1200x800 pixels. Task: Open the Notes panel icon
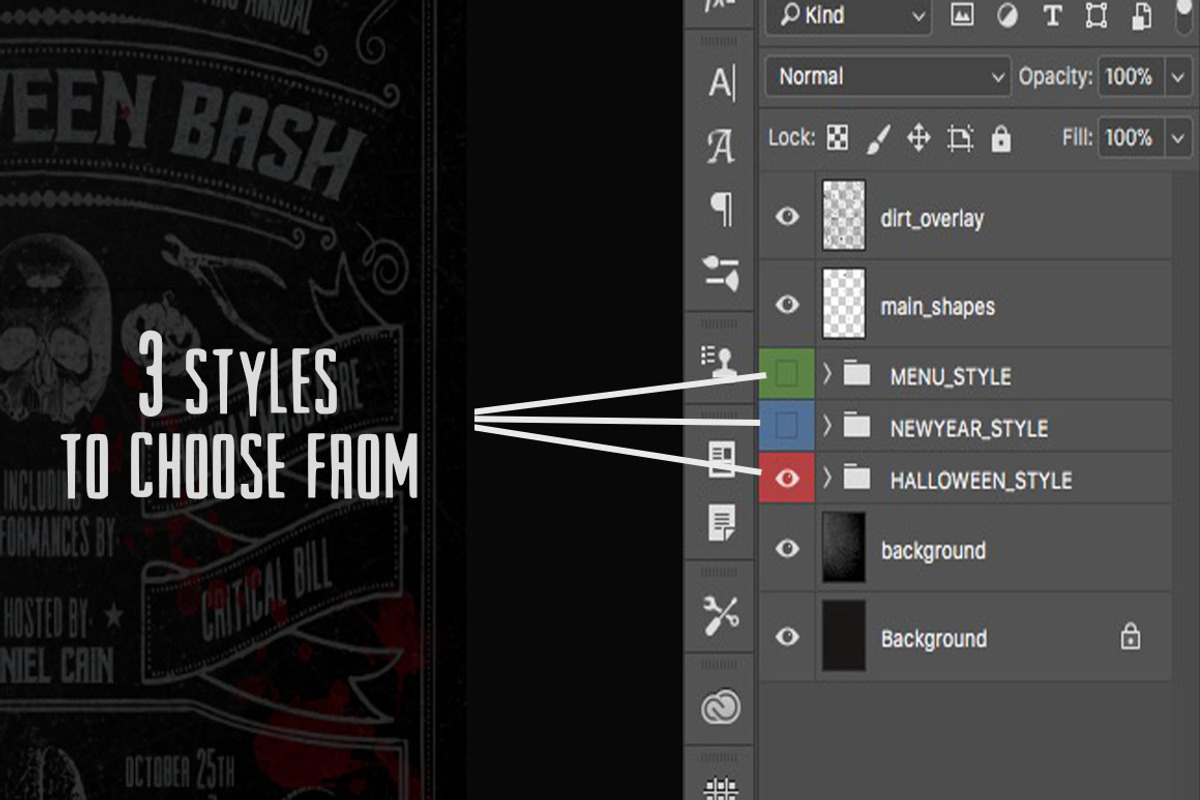tap(721, 522)
